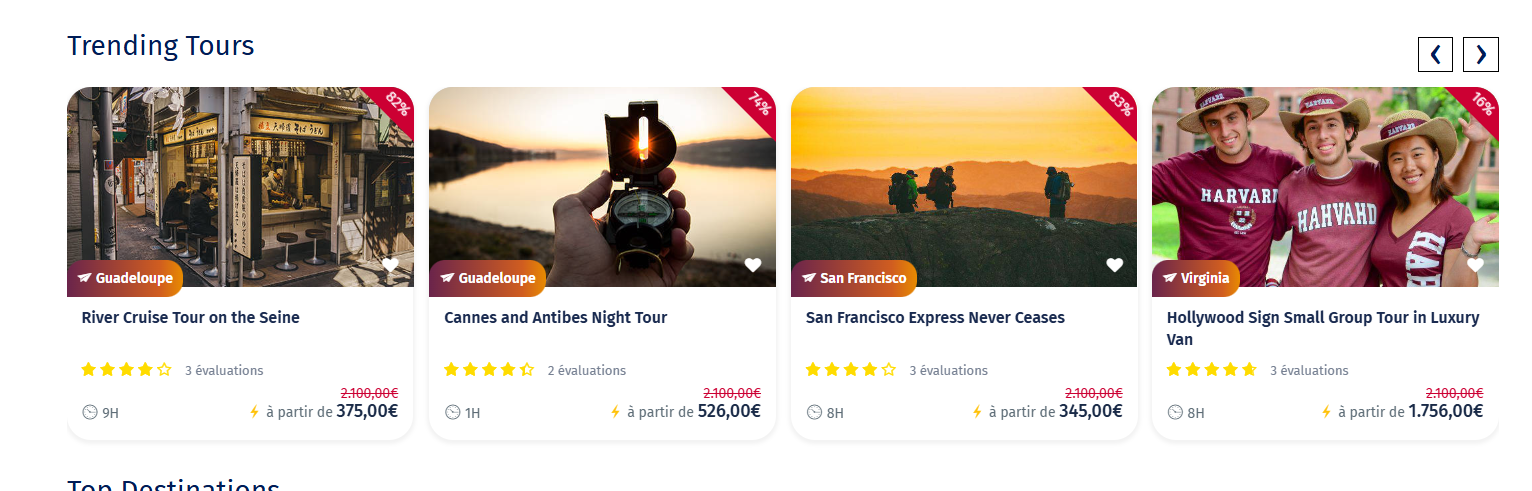Add San Francisco Express tour to wishlist
Image resolution: width=1532 pixels, height=491 pixels.
point(1114,265)
